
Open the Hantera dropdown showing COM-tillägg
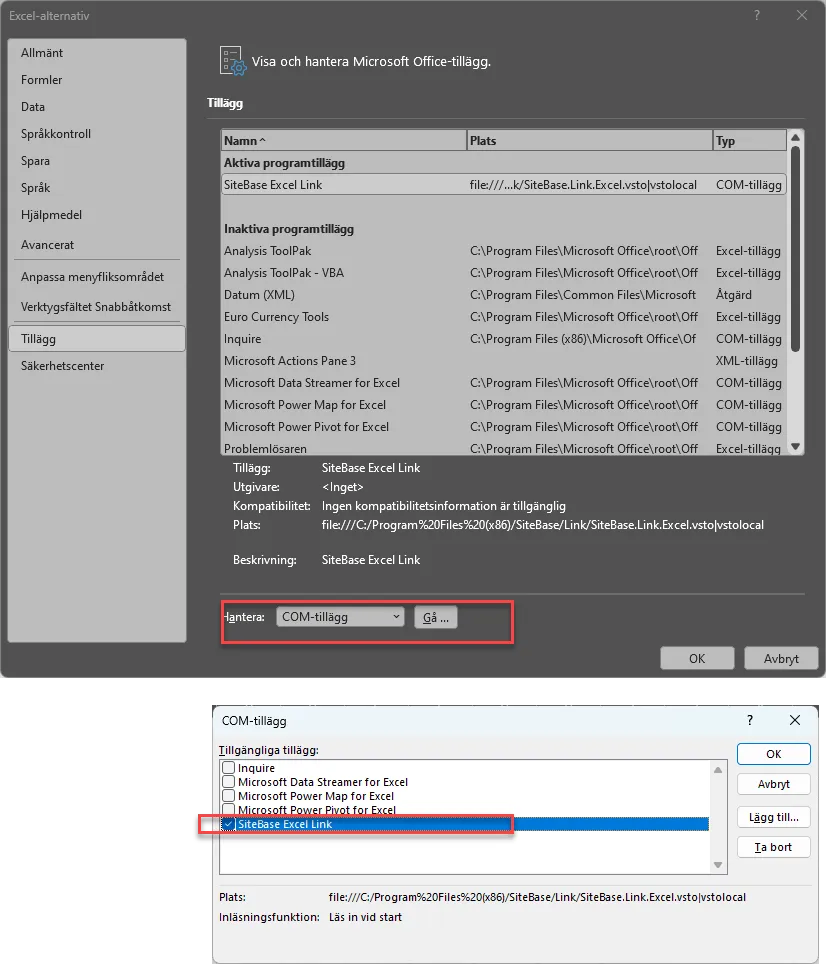click(x=340, y=617)
